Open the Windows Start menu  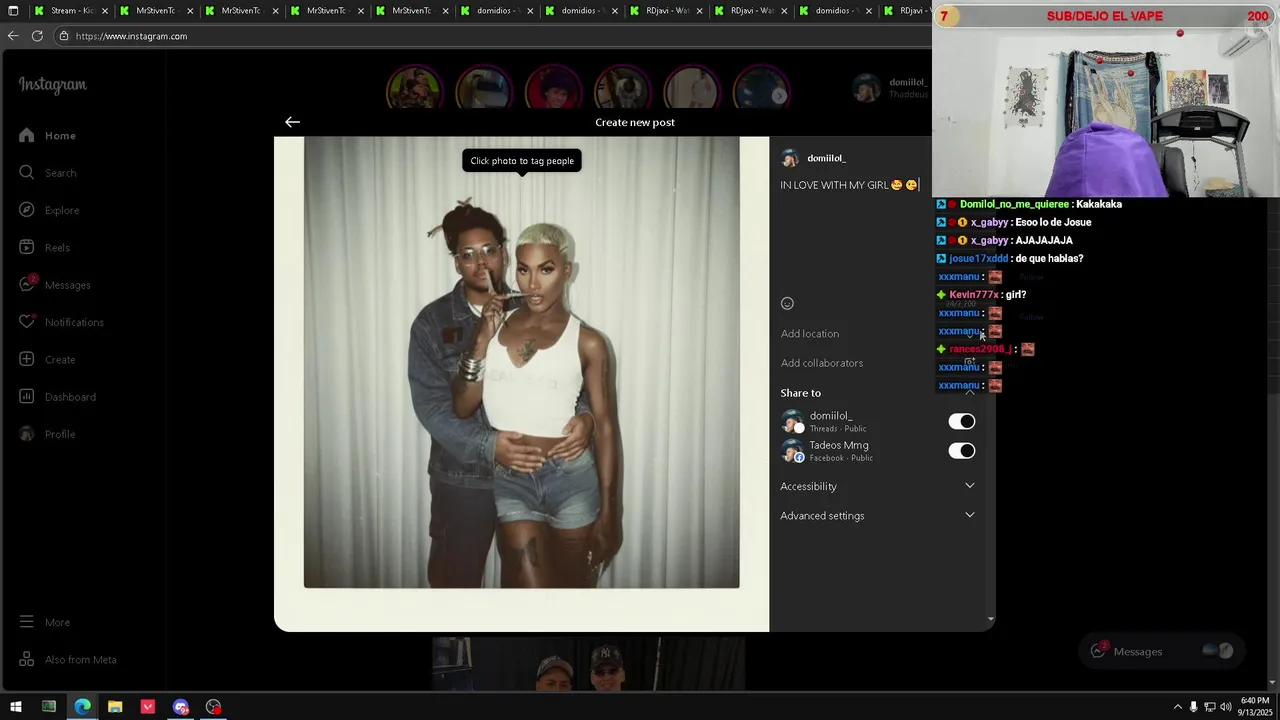[x=15, y=707]
